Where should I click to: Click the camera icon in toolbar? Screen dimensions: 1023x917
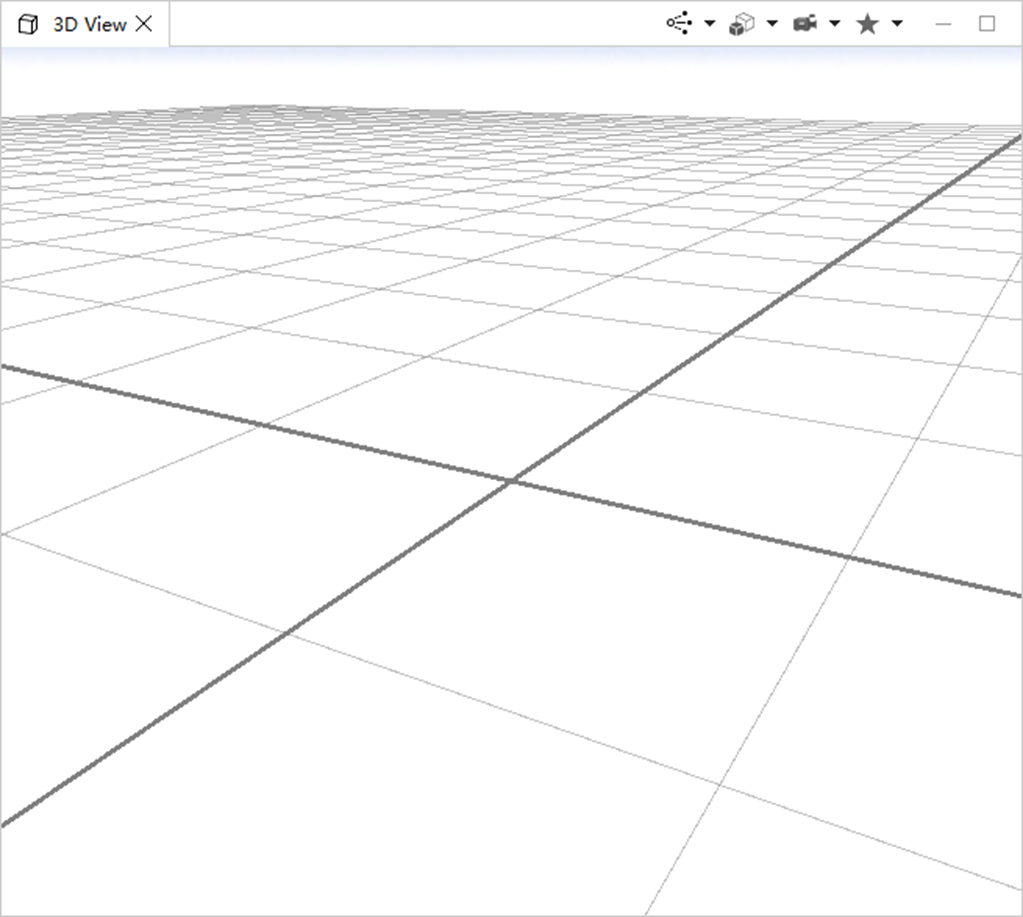[x=805, y=24]
